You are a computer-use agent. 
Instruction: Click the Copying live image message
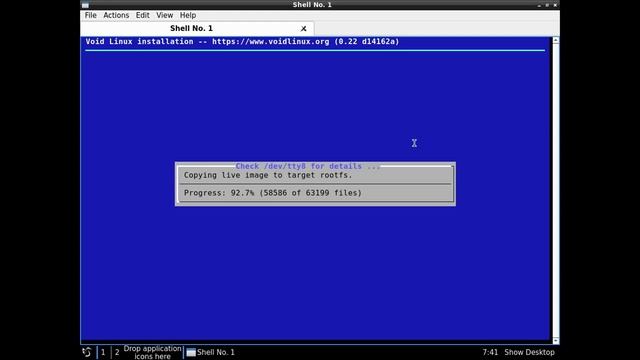(268, 175)
